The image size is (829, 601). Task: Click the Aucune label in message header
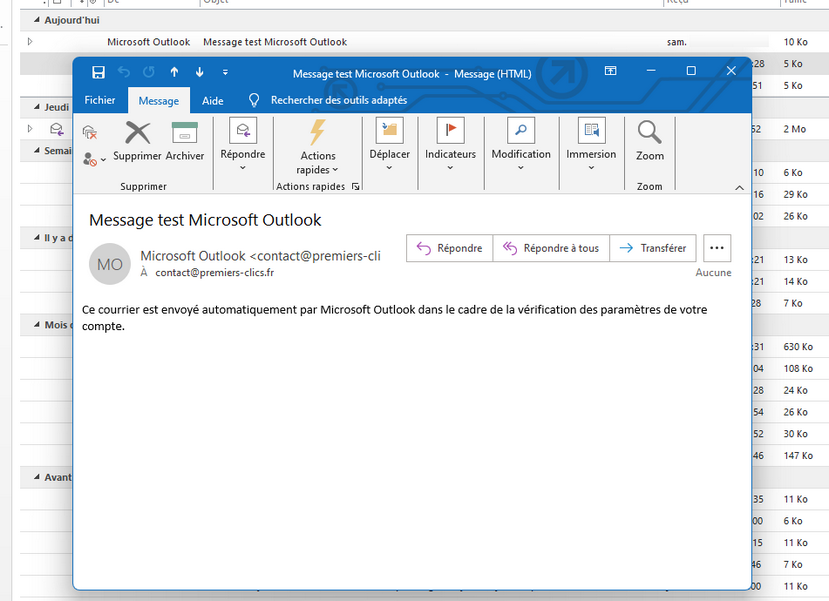coord(713,273)
